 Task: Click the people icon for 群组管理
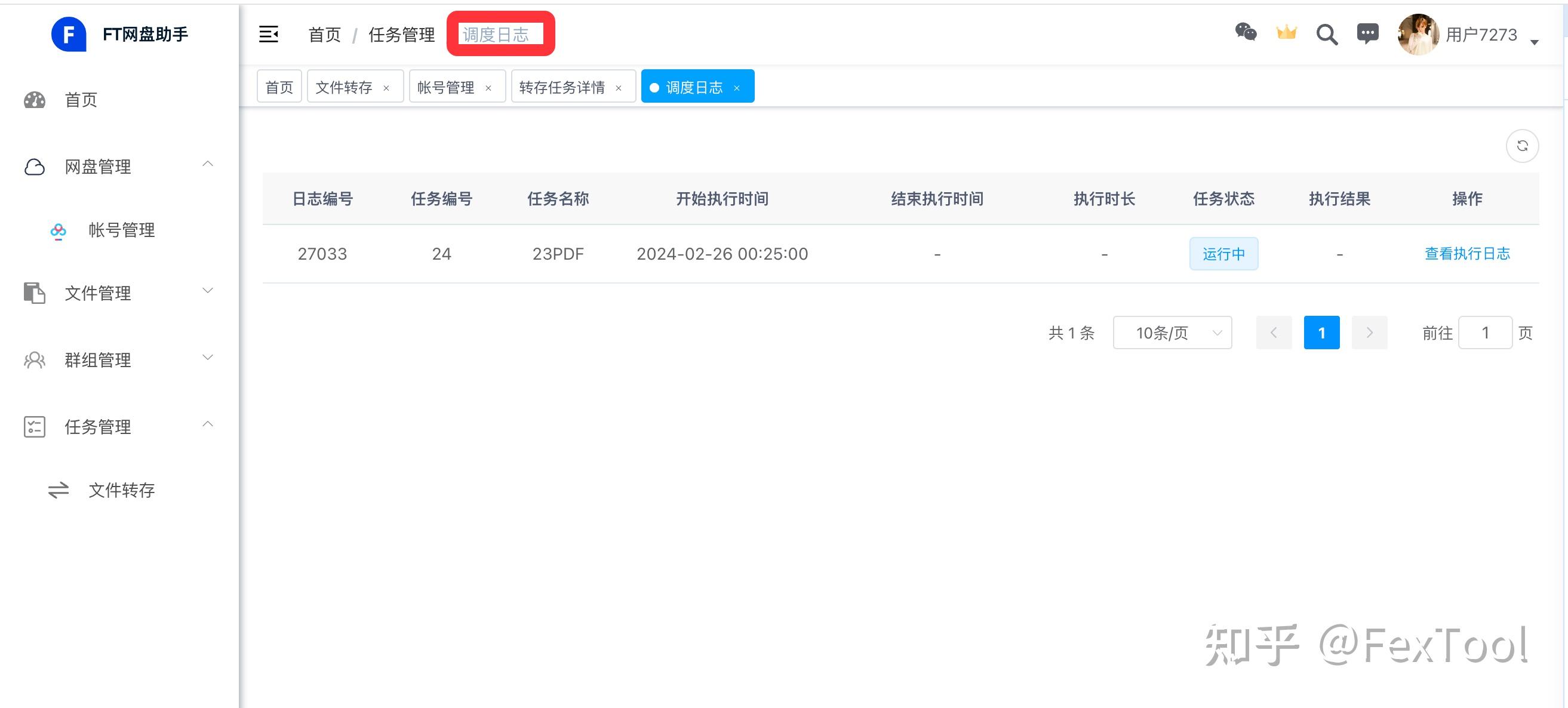pos(35,360)
